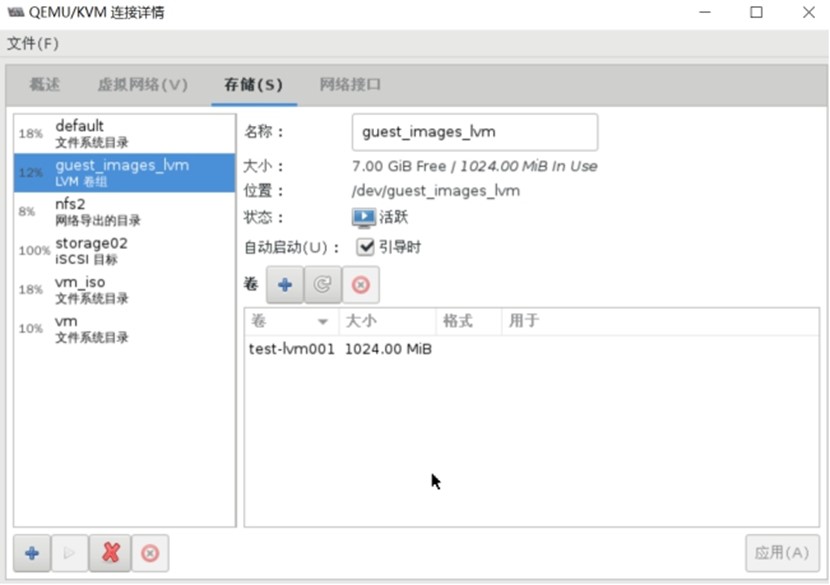Click the pool name input field
Image resolution: width=830 pixels, height=585 pixels.
click(x=474, y=132)
